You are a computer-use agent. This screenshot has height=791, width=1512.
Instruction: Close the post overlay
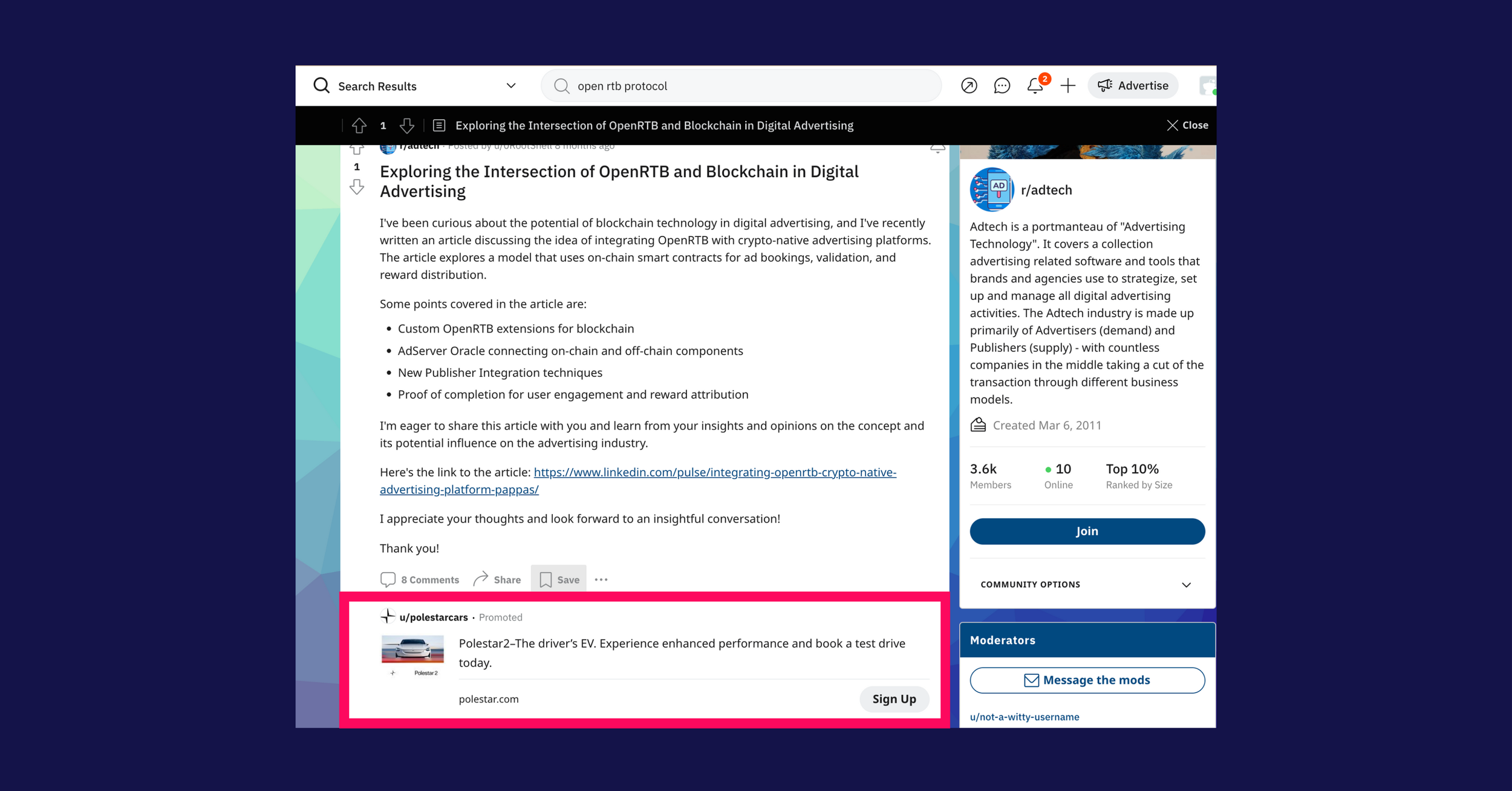tap(1187, 125)
